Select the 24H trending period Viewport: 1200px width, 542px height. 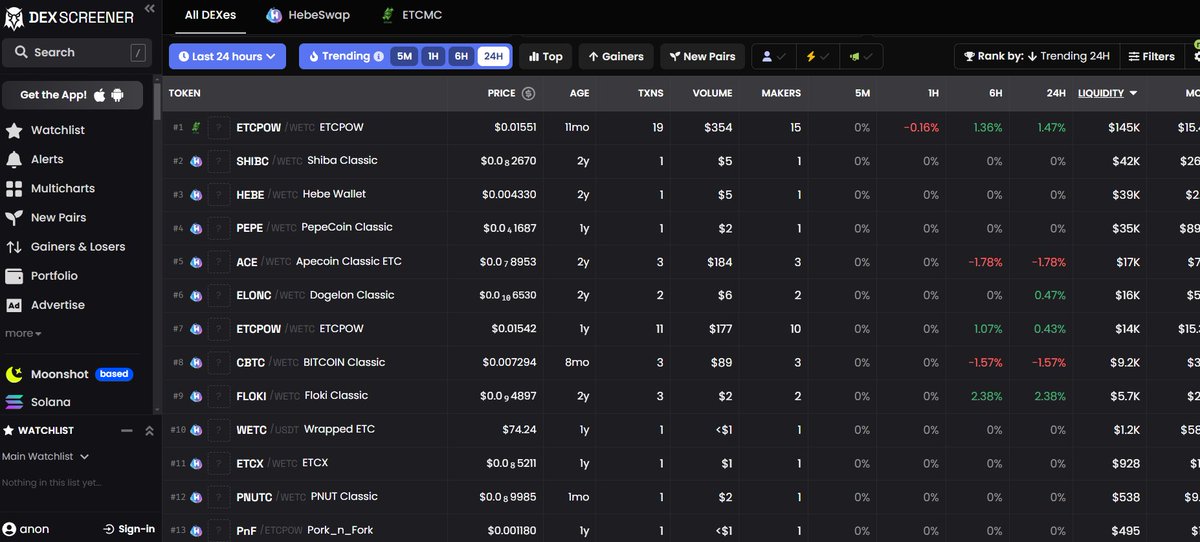click(493, 57)
